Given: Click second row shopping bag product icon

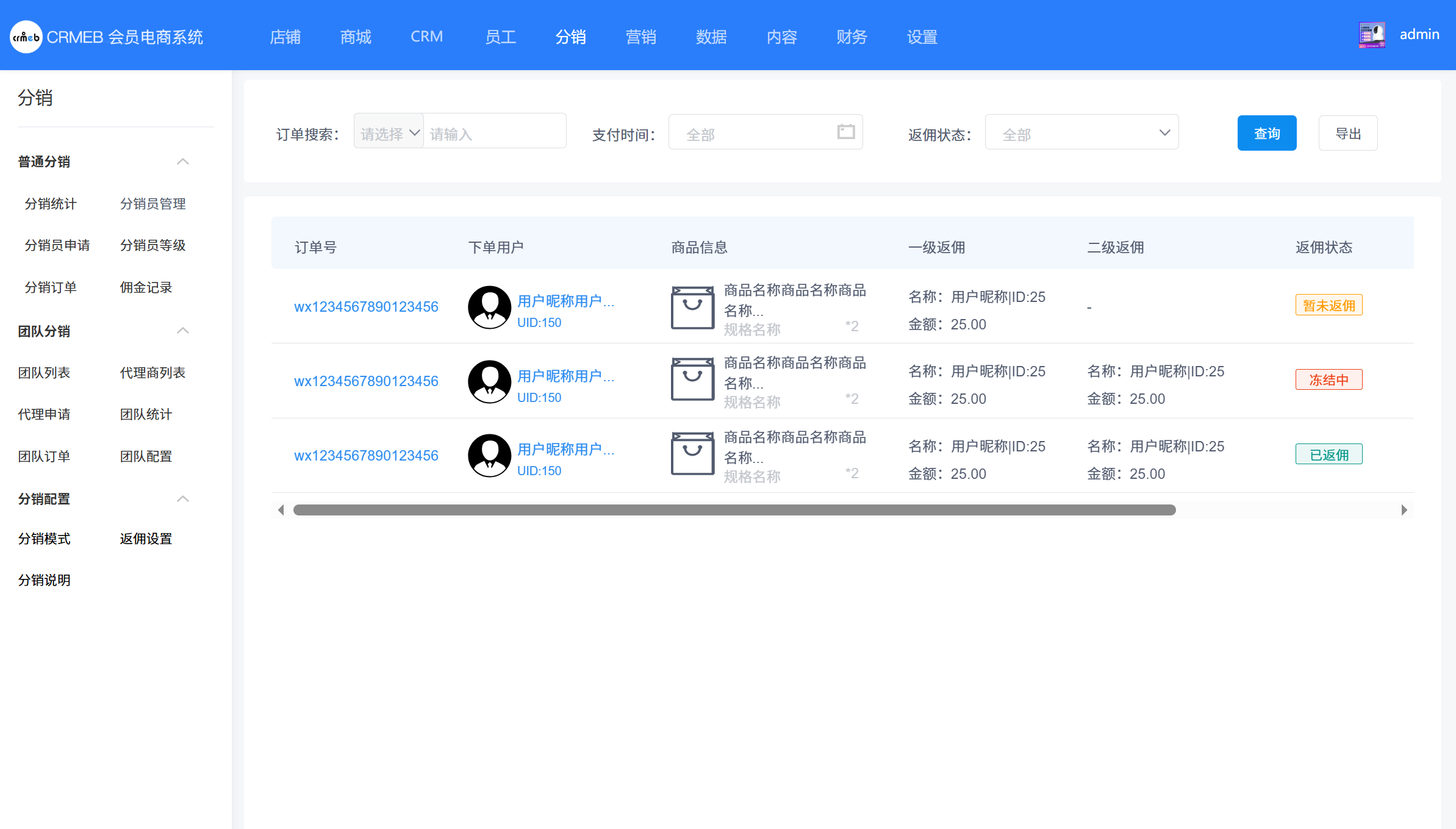Looking at the screenshot, I should click(692, 380).
